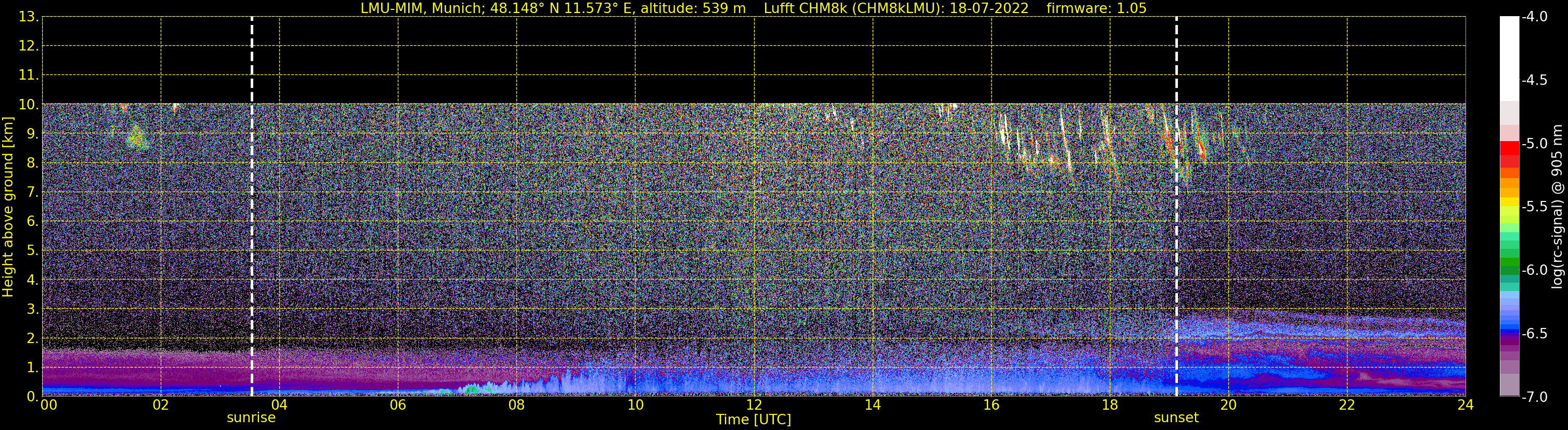The image size is (1568, 430).
Task: Click the '-6.5' colorbar tick label
Action: [x=1534, y=334]
